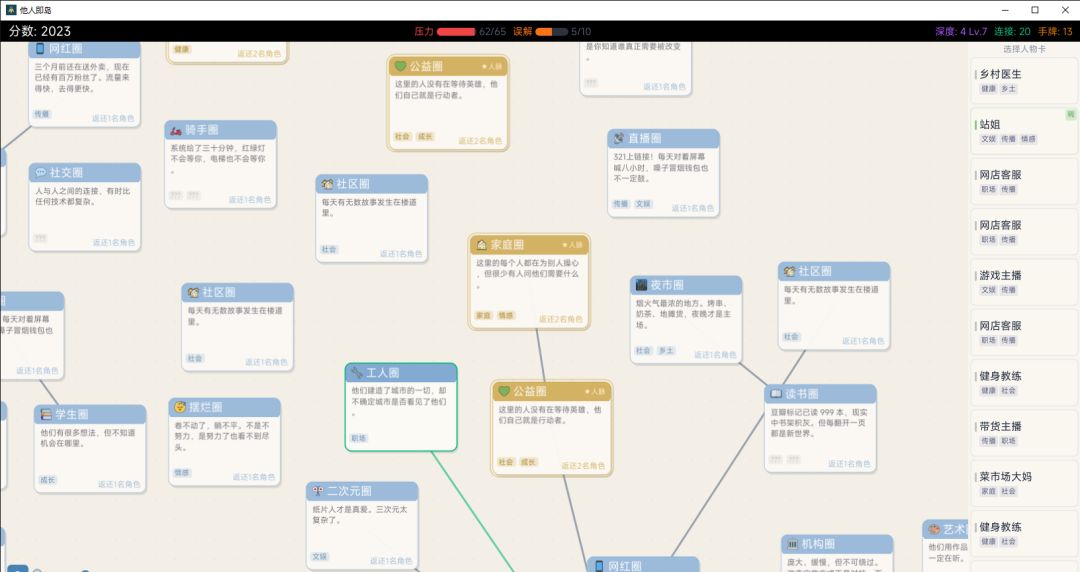Click the 选择人物卡 panel header
Viewport: 1080px width, 572px height.
coord(1024,49)
